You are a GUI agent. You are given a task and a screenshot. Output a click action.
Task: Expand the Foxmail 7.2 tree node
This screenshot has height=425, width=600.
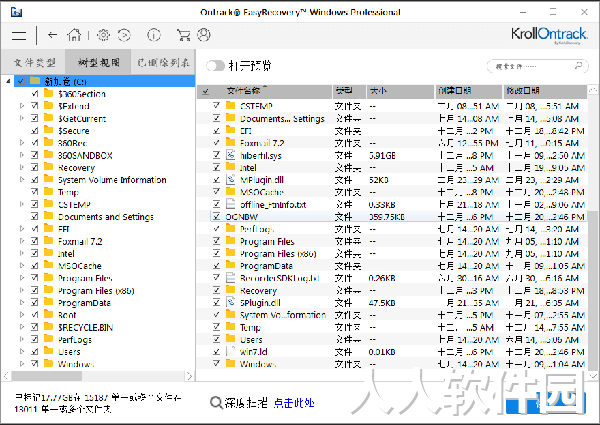click(22, 241)
